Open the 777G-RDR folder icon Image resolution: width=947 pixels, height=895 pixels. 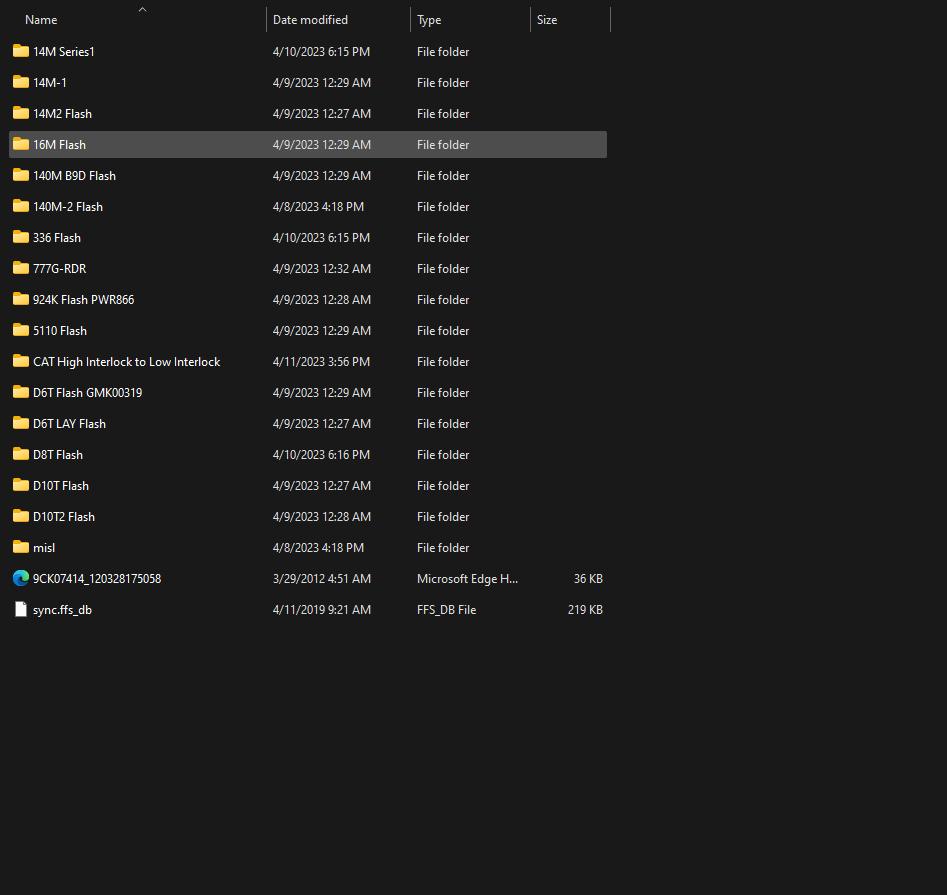click(20, 268)
